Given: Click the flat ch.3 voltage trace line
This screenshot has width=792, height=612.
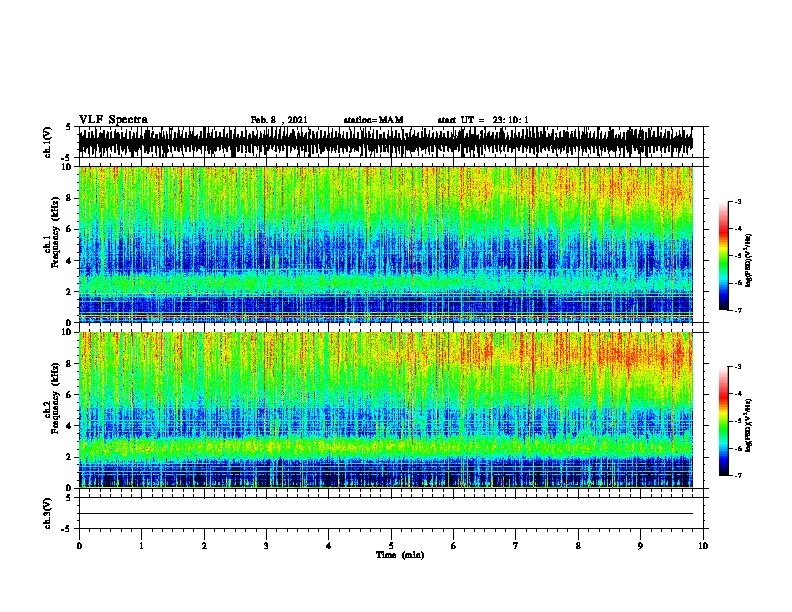Looking at the screenshot, I should 385,514.
